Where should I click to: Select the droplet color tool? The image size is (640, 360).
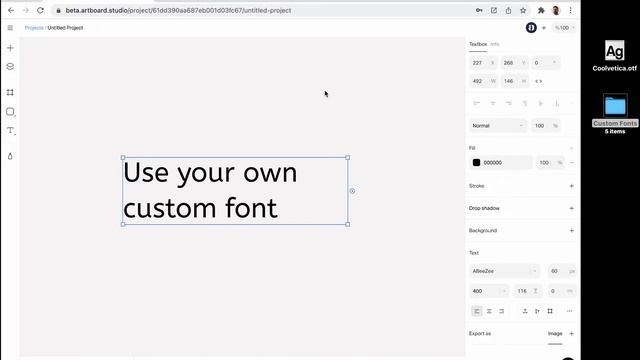[10, 156]
